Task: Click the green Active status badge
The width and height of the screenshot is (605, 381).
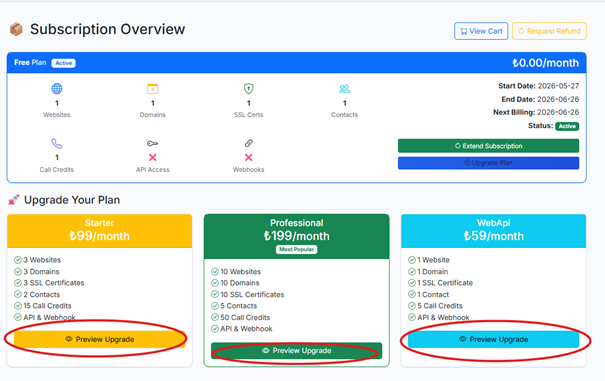Action: (x=567, y=126)
